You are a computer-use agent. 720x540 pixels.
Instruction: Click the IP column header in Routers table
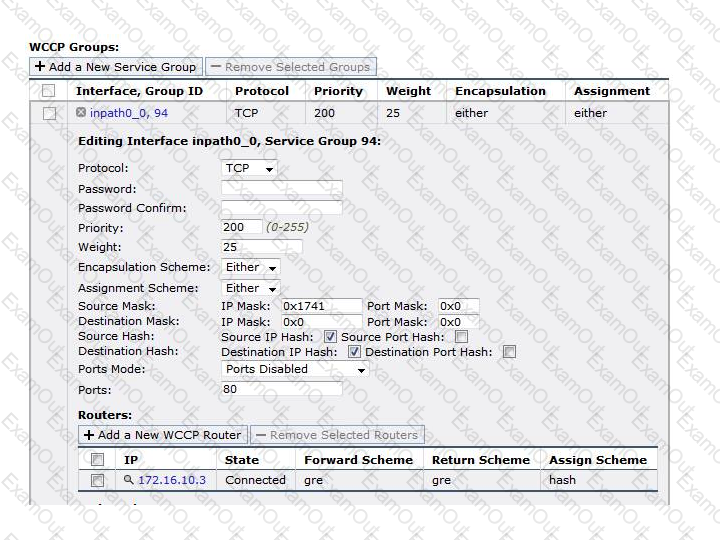click(x=131, y=460)
